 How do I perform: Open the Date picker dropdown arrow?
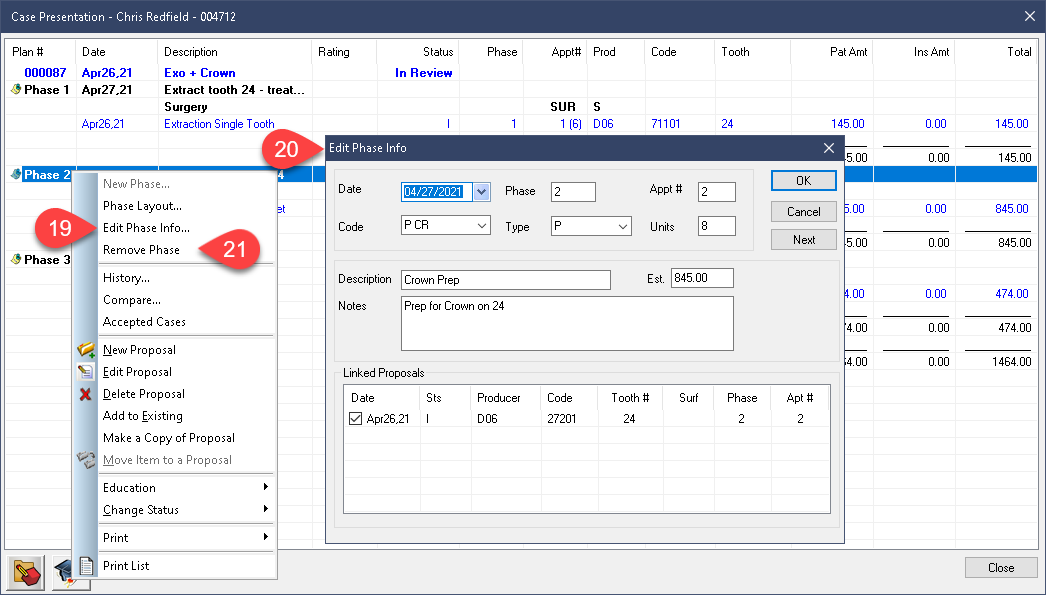(482, 192)
